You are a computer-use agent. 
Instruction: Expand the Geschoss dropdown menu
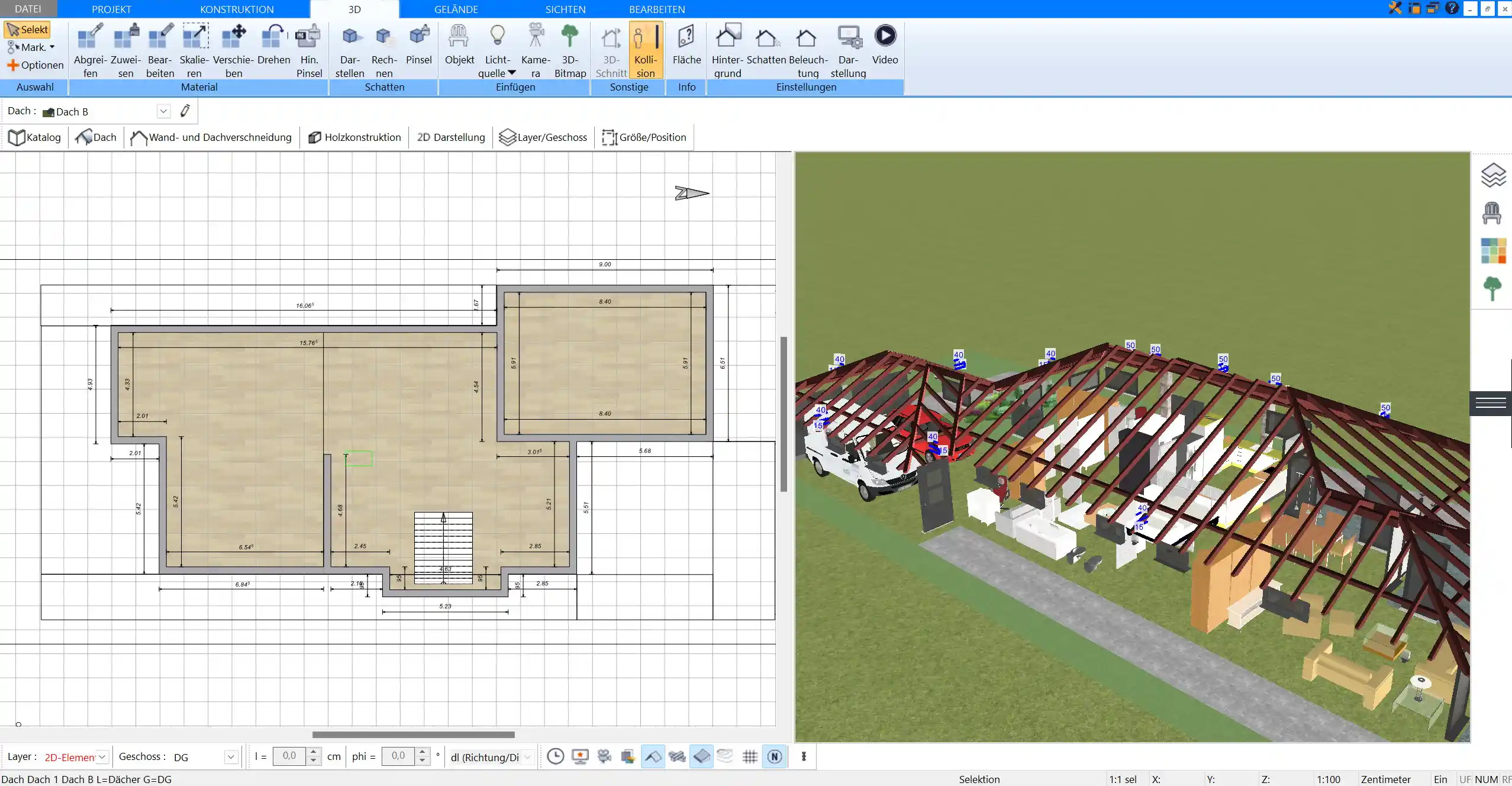[x=230, y=756]
